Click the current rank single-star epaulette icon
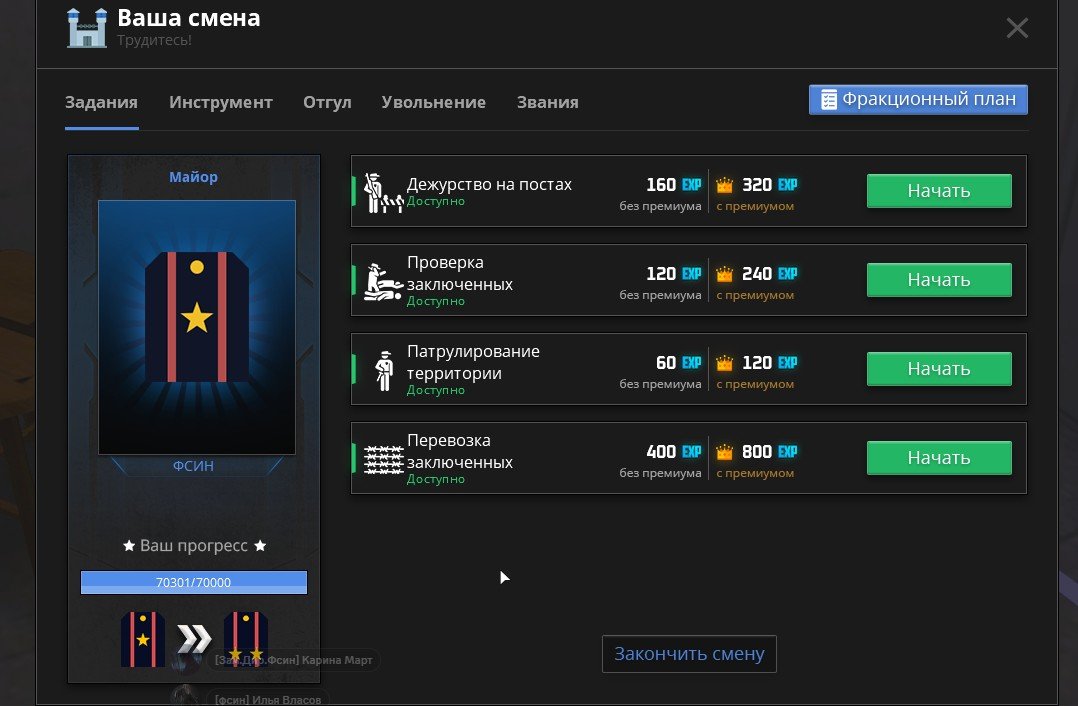This screenshot has height=706, width=1078. [143, 639]
